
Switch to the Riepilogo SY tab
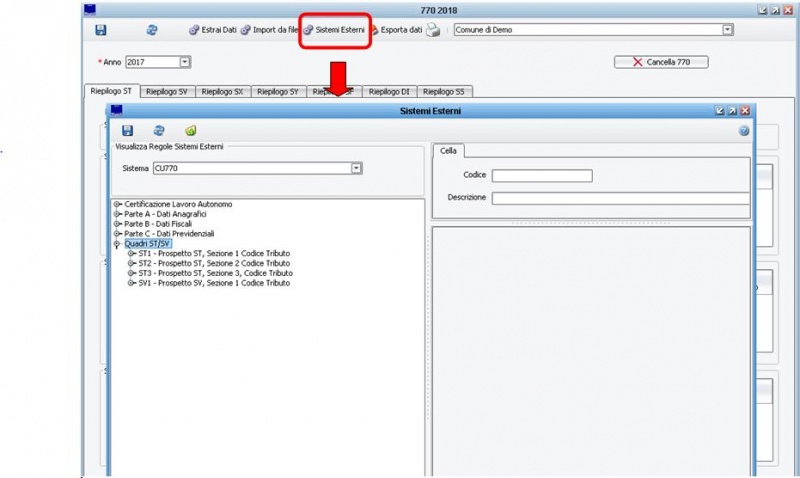[278, 92]
